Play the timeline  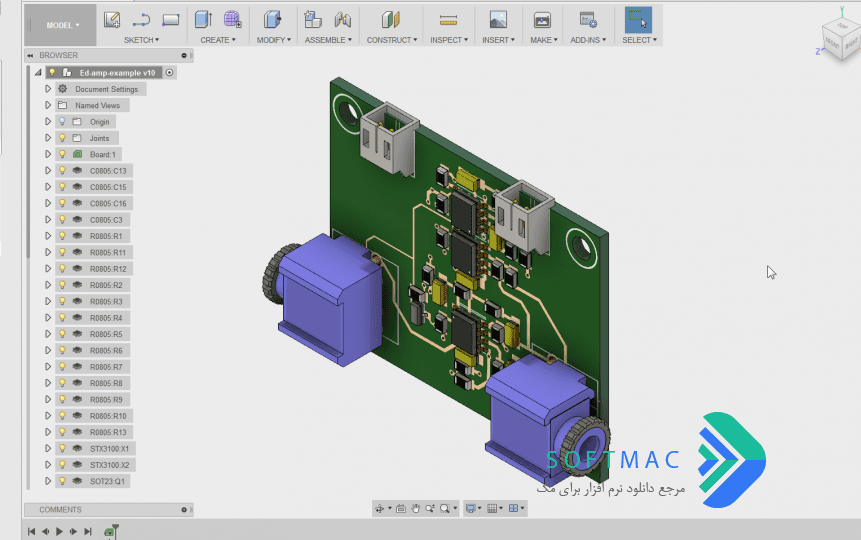59,531
